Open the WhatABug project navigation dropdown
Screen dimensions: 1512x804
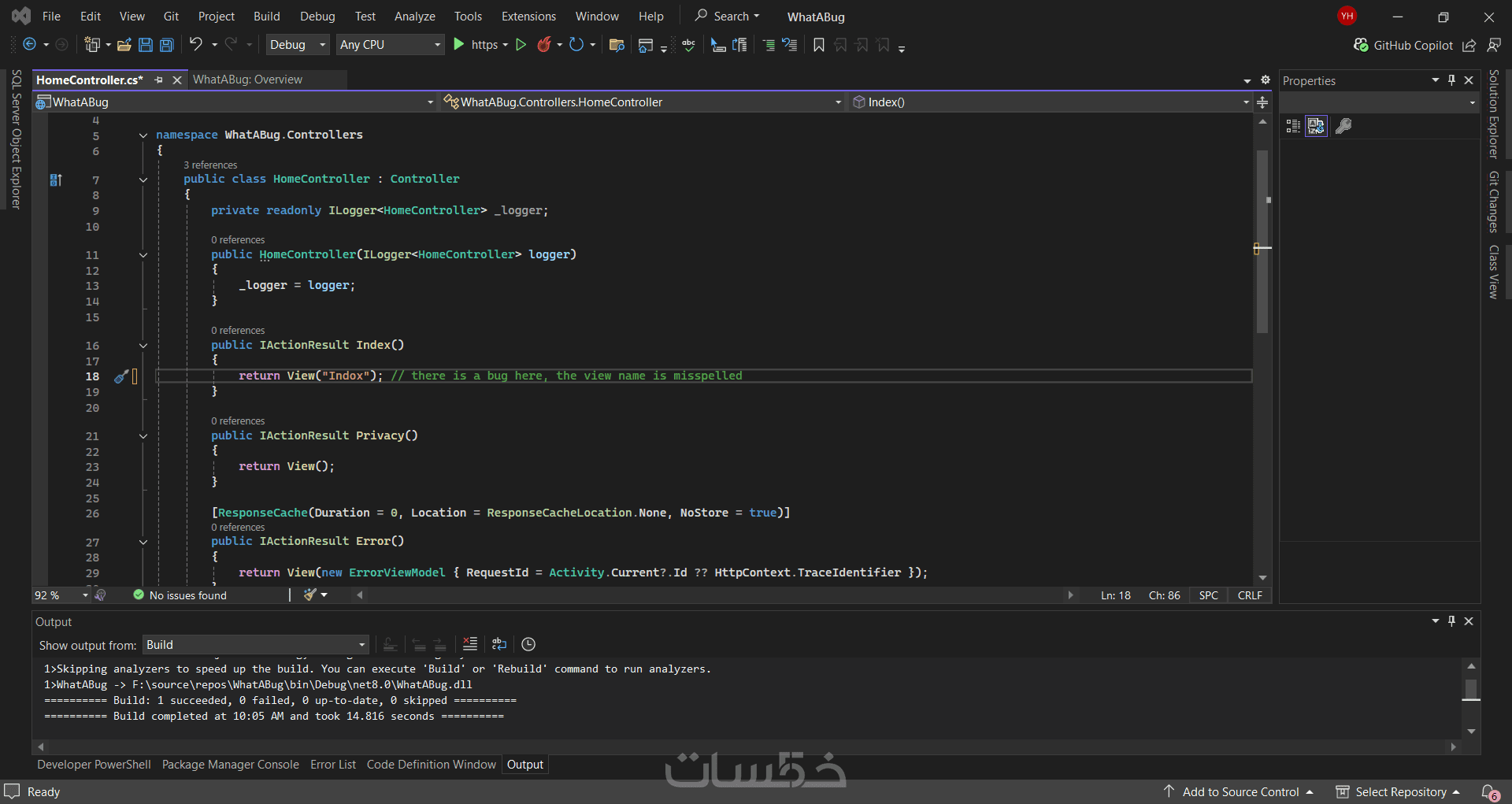[235, 102]
